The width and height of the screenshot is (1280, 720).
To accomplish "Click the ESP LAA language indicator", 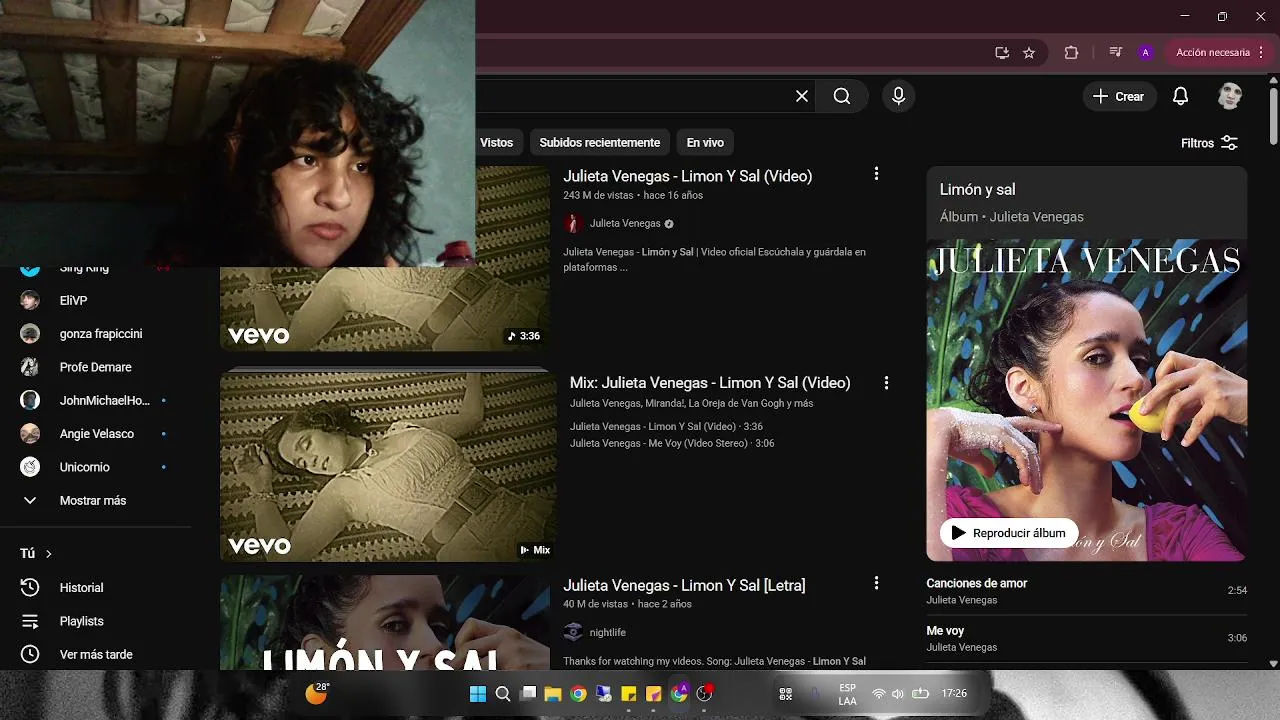I will click(847, 694).
